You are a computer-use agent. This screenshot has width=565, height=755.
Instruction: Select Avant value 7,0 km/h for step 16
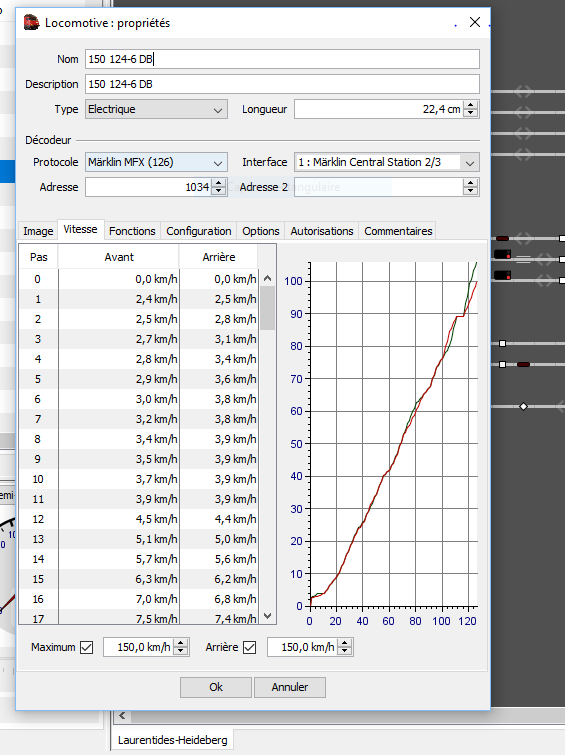(119, 599)
